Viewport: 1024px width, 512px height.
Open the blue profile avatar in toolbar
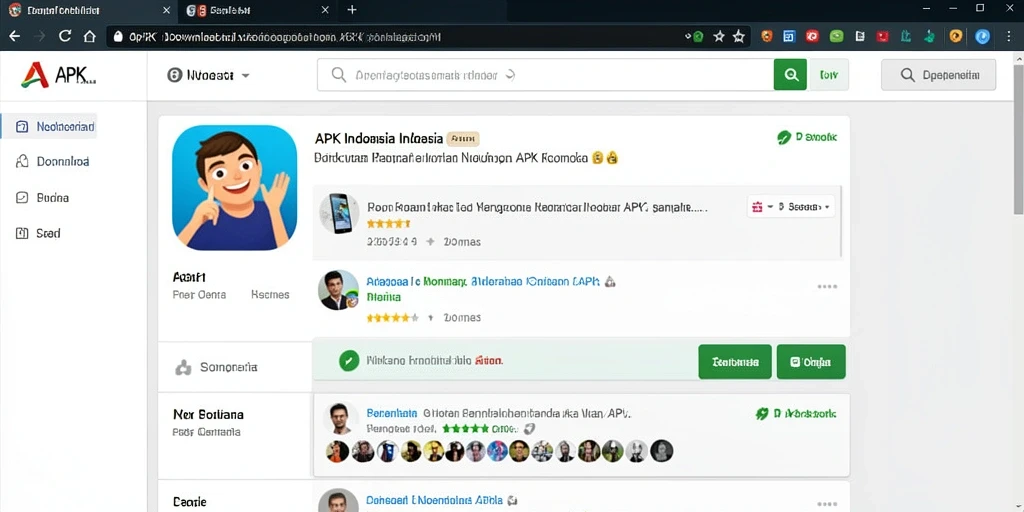pos(982,37)
